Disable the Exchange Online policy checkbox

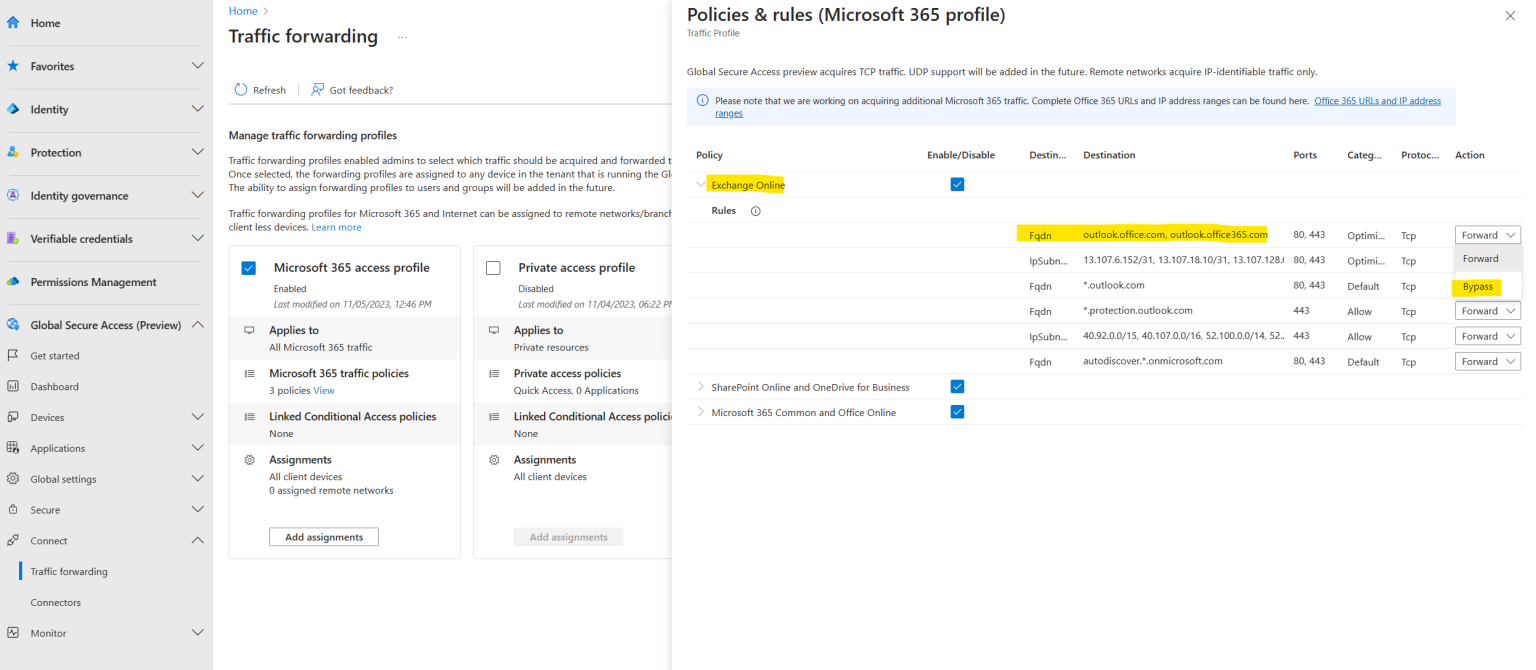pos(957,184)
